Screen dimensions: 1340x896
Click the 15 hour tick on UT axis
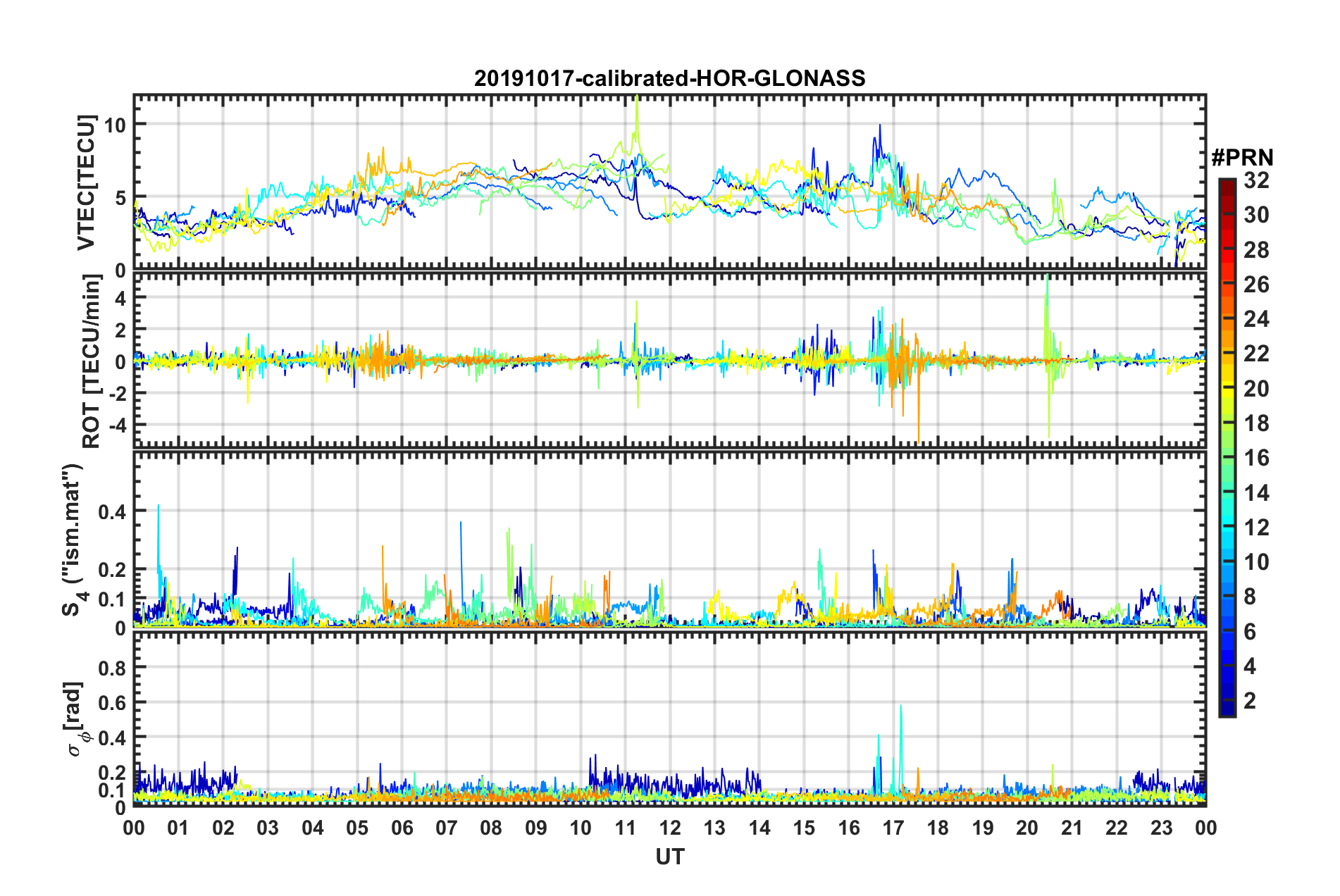click(804, 828)
